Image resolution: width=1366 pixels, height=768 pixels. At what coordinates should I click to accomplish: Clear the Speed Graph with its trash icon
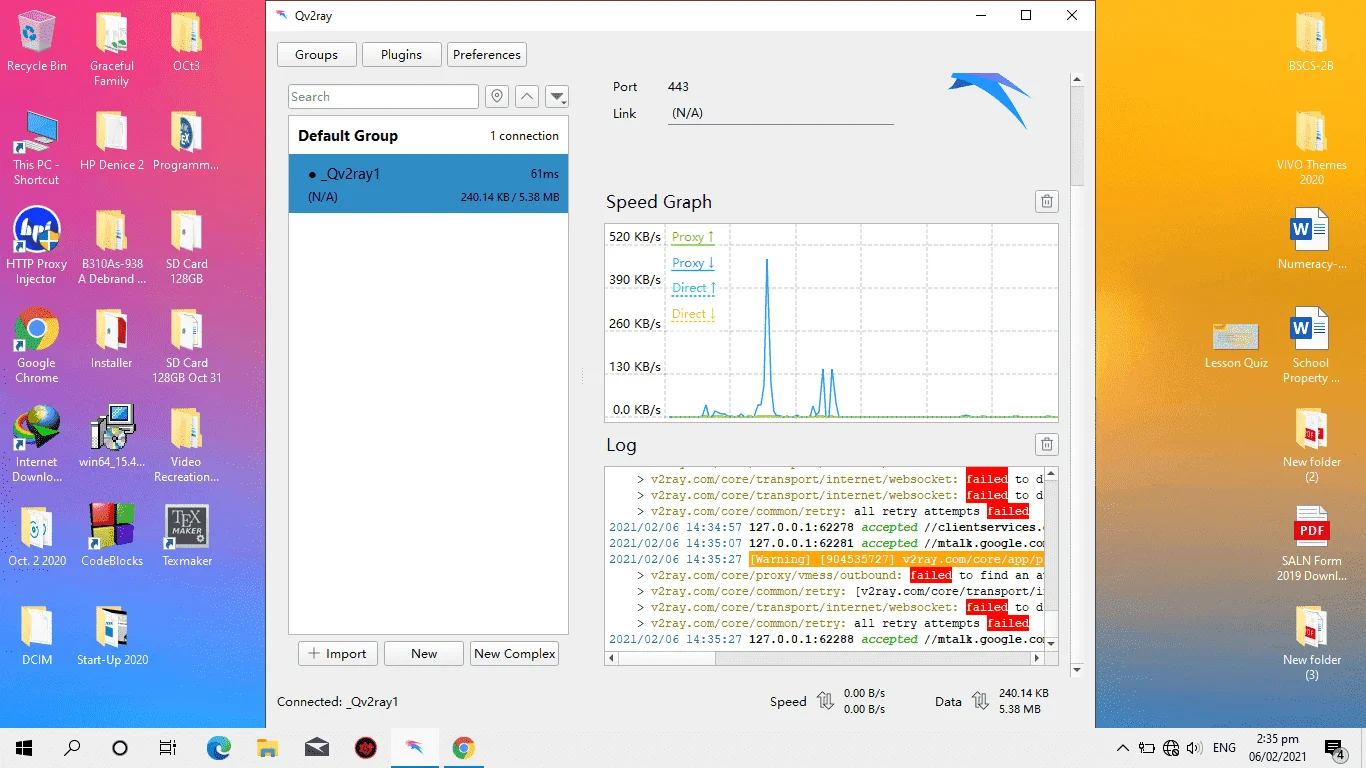click(1046, 201)
